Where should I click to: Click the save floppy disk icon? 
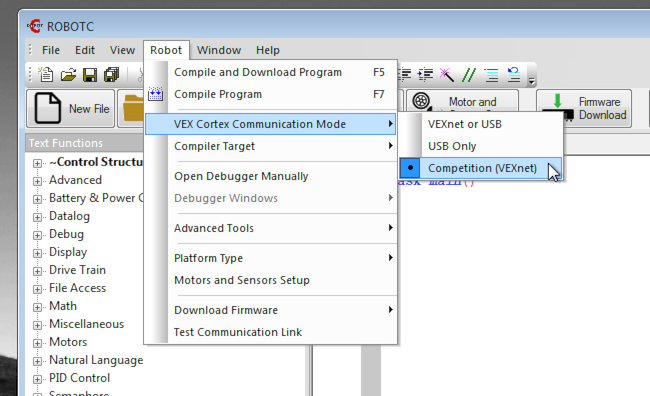coord(90,75)
